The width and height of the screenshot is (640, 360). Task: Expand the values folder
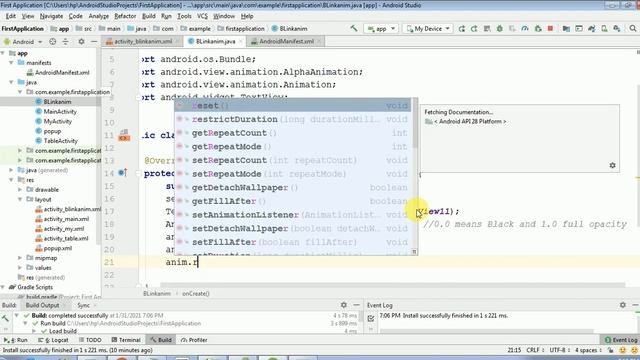point(20,268)
